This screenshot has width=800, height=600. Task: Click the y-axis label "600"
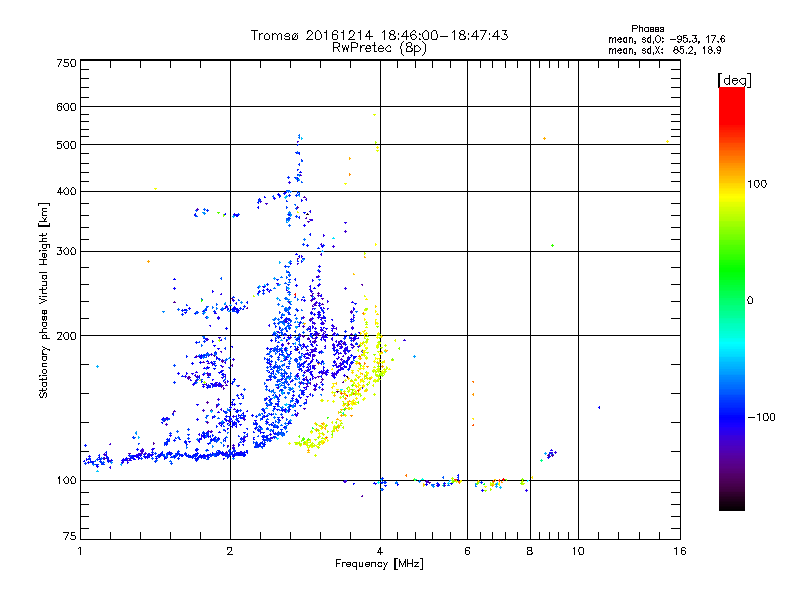click(x=66, y=107)
